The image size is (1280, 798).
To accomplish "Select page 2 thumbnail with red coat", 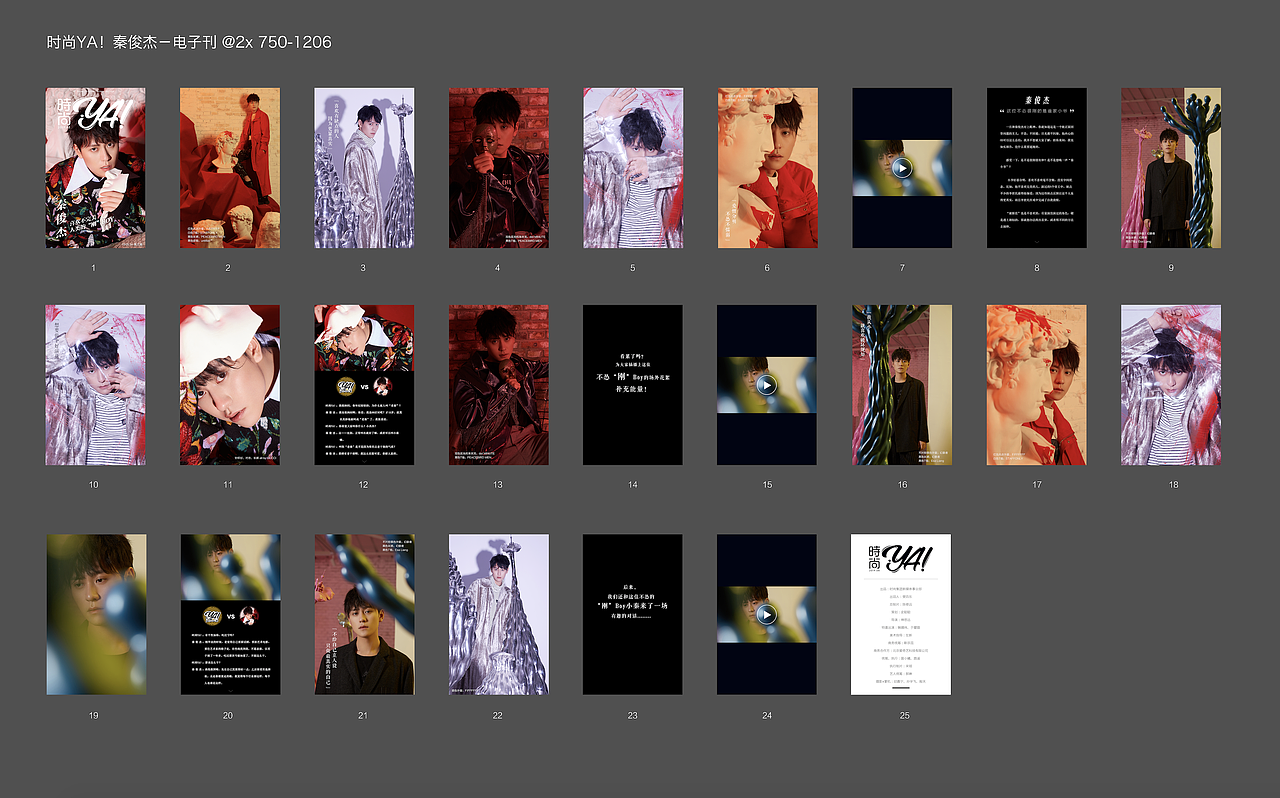I will point(230,168).
